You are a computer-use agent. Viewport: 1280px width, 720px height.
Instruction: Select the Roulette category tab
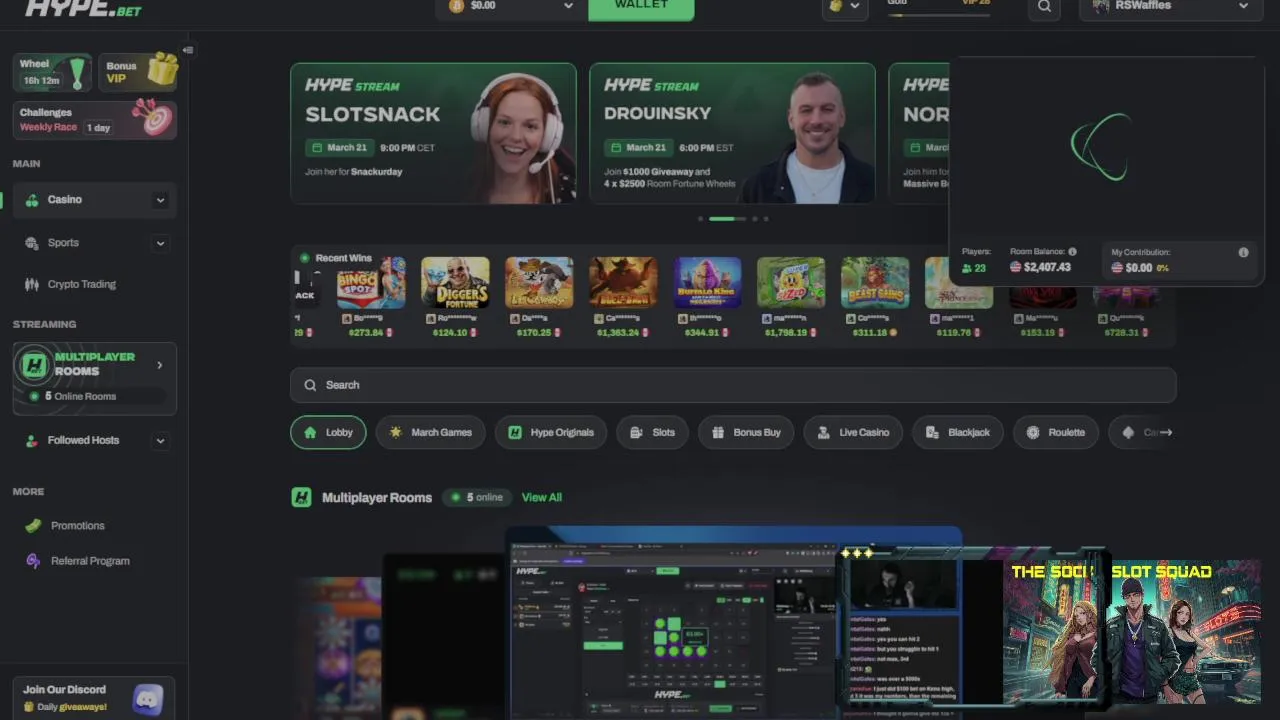(x=1055, y=432)
